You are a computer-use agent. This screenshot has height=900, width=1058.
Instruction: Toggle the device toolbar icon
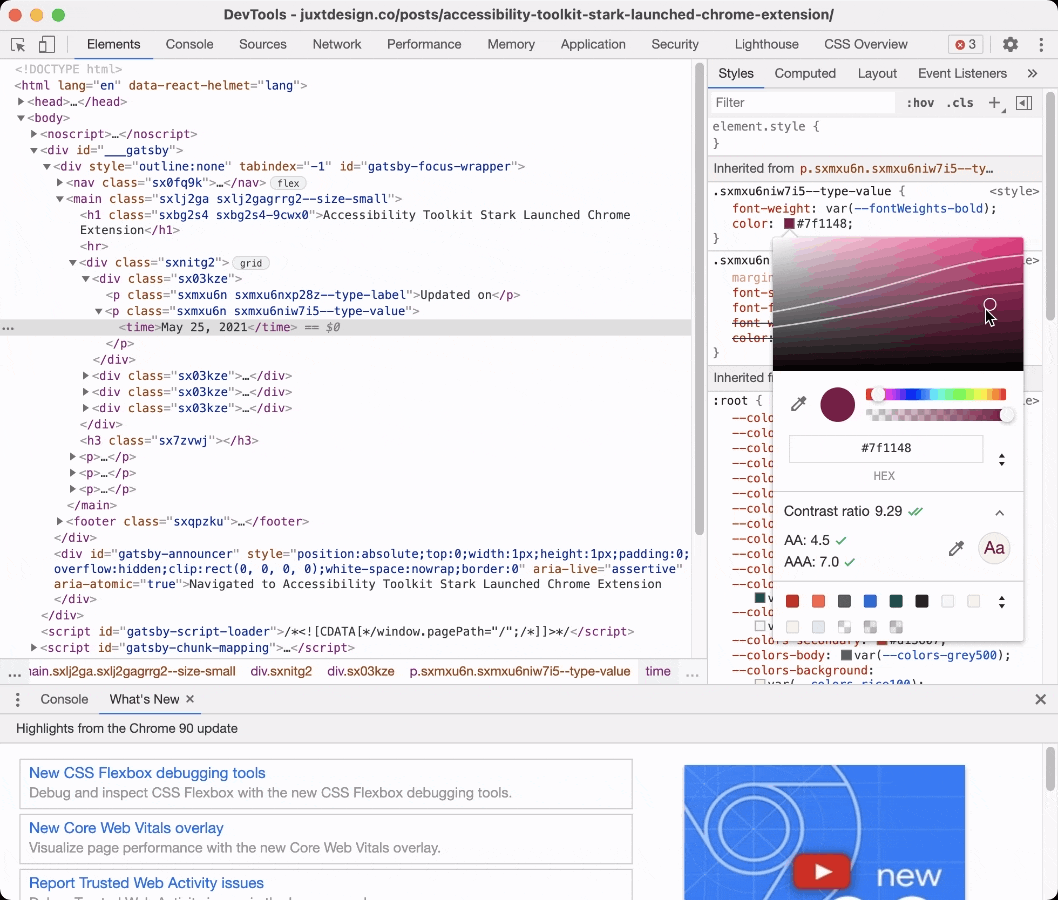pos(47,45)
